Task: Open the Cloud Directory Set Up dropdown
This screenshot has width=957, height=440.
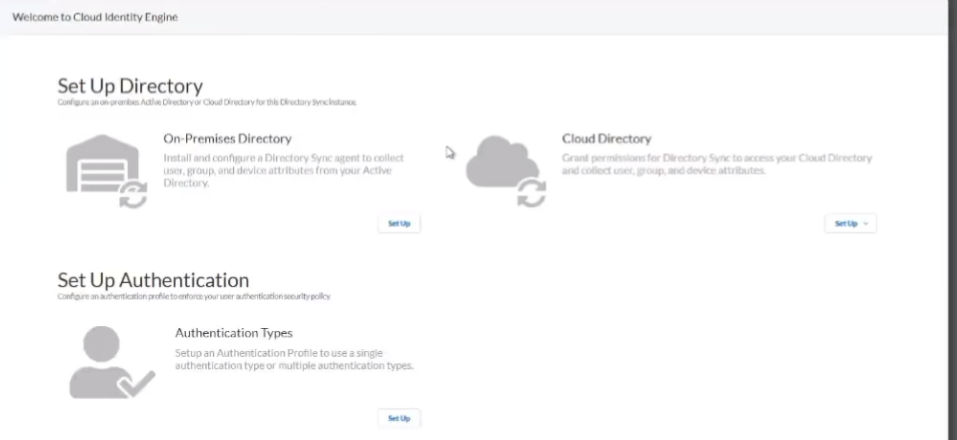Action: point(851,223)
